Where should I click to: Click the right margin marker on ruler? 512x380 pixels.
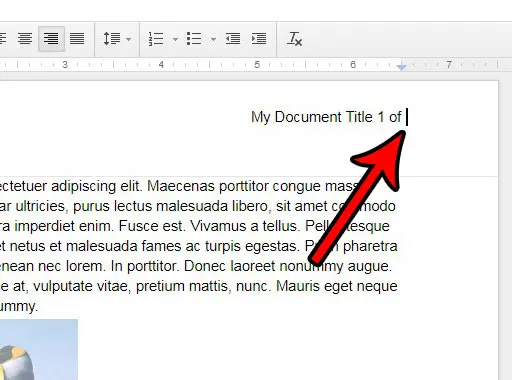pos(402,67)
